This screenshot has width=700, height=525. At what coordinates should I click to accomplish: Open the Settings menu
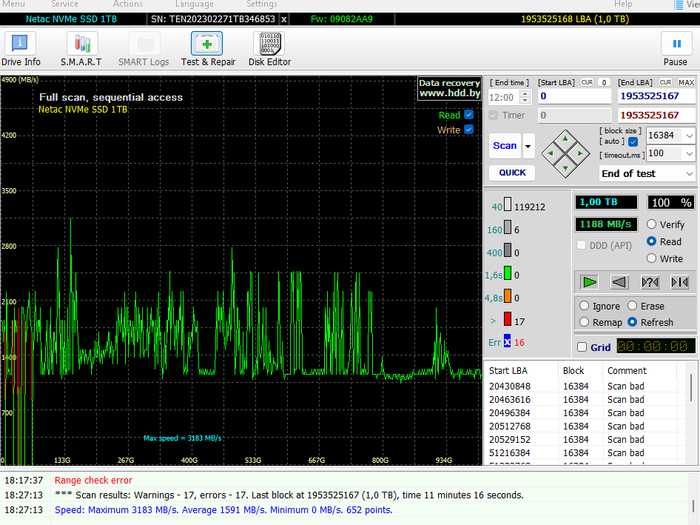coord(262,4)
